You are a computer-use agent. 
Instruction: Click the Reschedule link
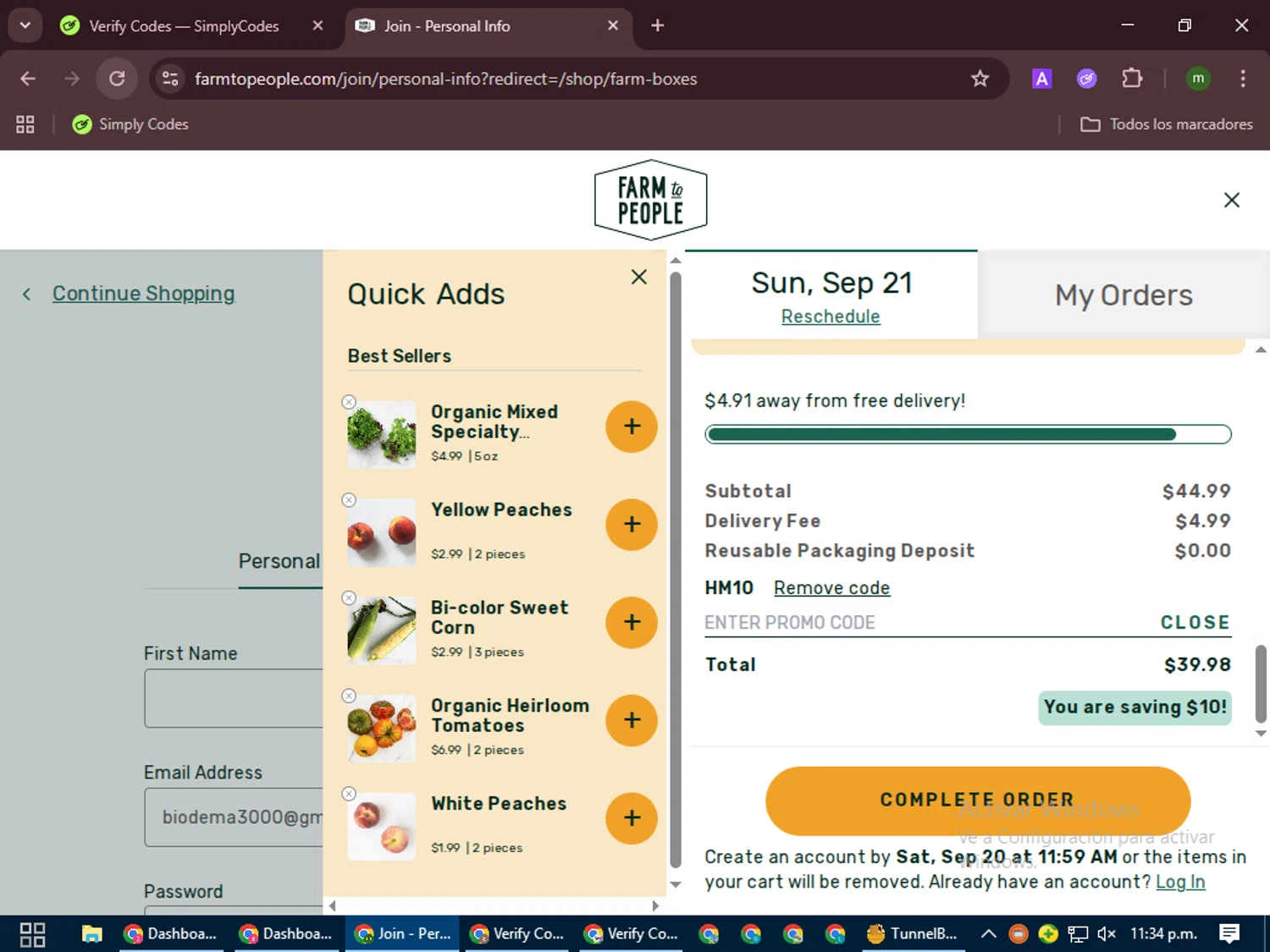point(831,316)
